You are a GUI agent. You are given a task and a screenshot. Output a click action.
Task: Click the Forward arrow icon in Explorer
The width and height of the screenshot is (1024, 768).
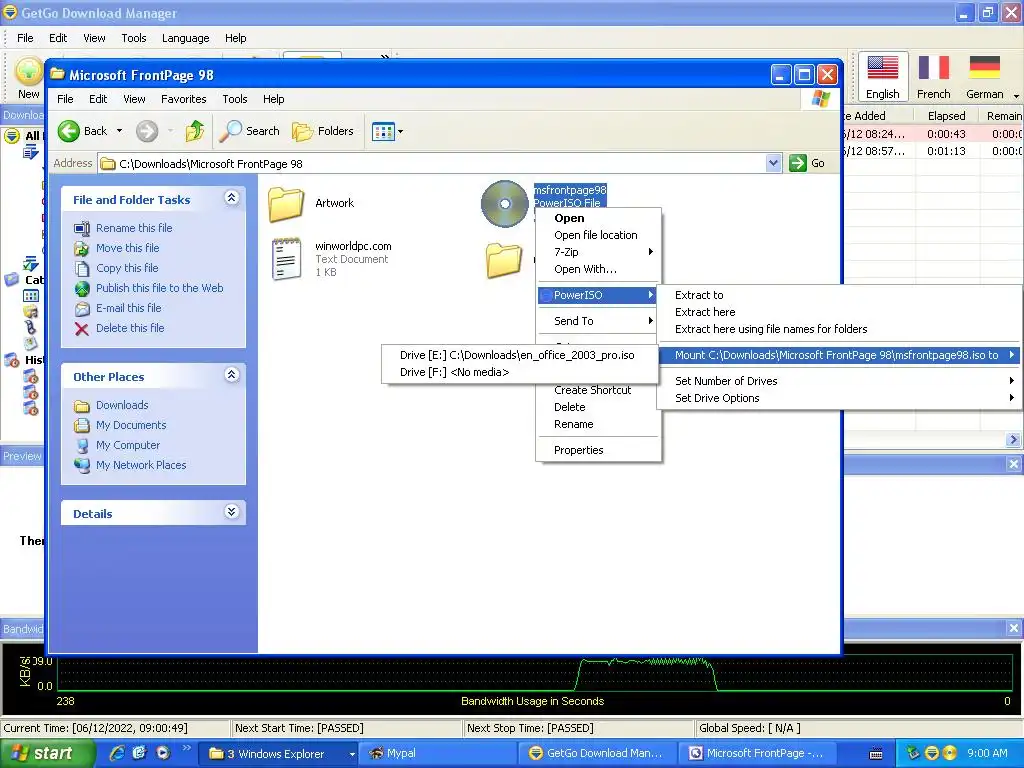(147, 131)
